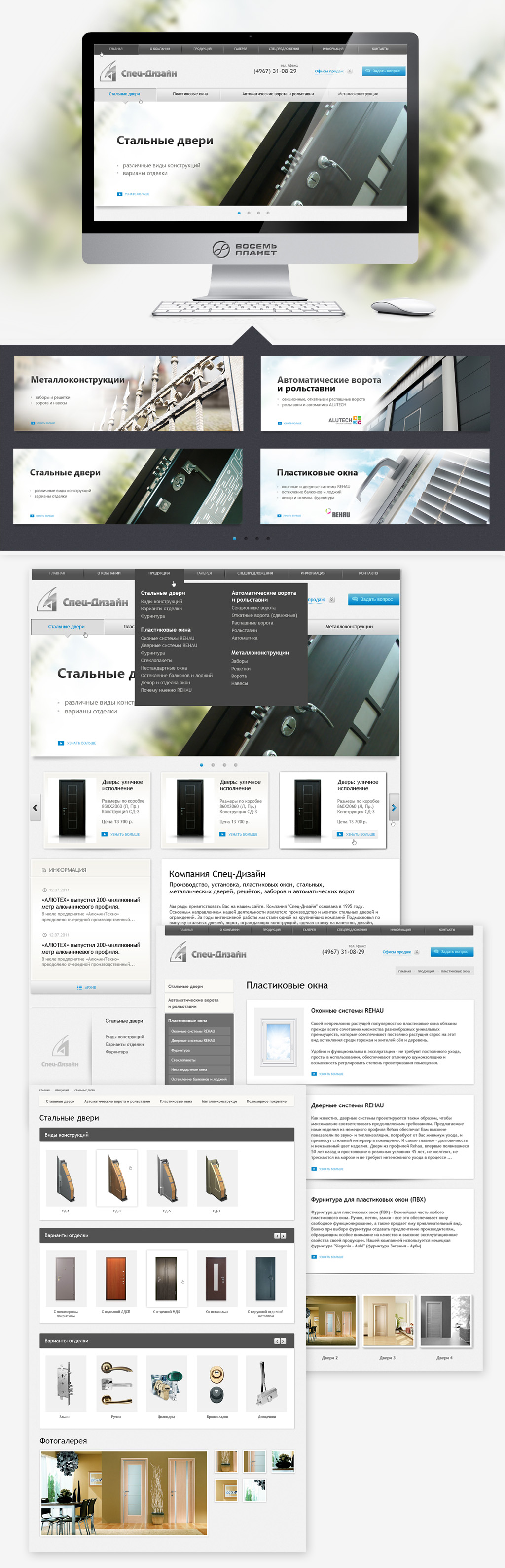
Task: Open Варианты отделки in the Продукция dropdown menu
Action: [x=161, y=608]
